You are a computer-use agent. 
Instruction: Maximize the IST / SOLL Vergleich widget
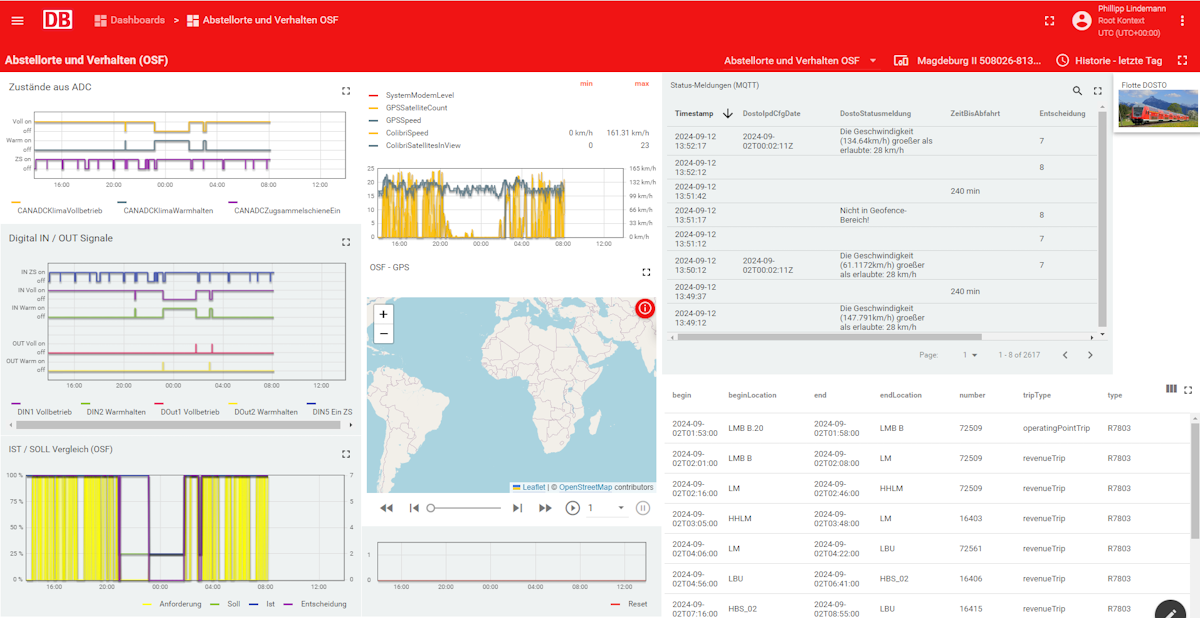coord(346,453)
